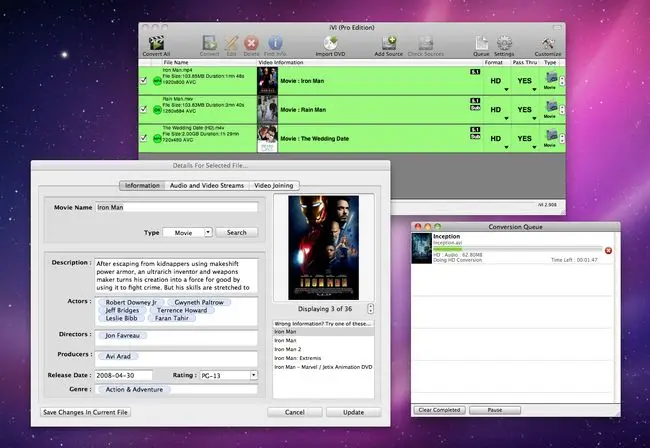Click Clear Completed in Conversion Queue

click(439, 410)
